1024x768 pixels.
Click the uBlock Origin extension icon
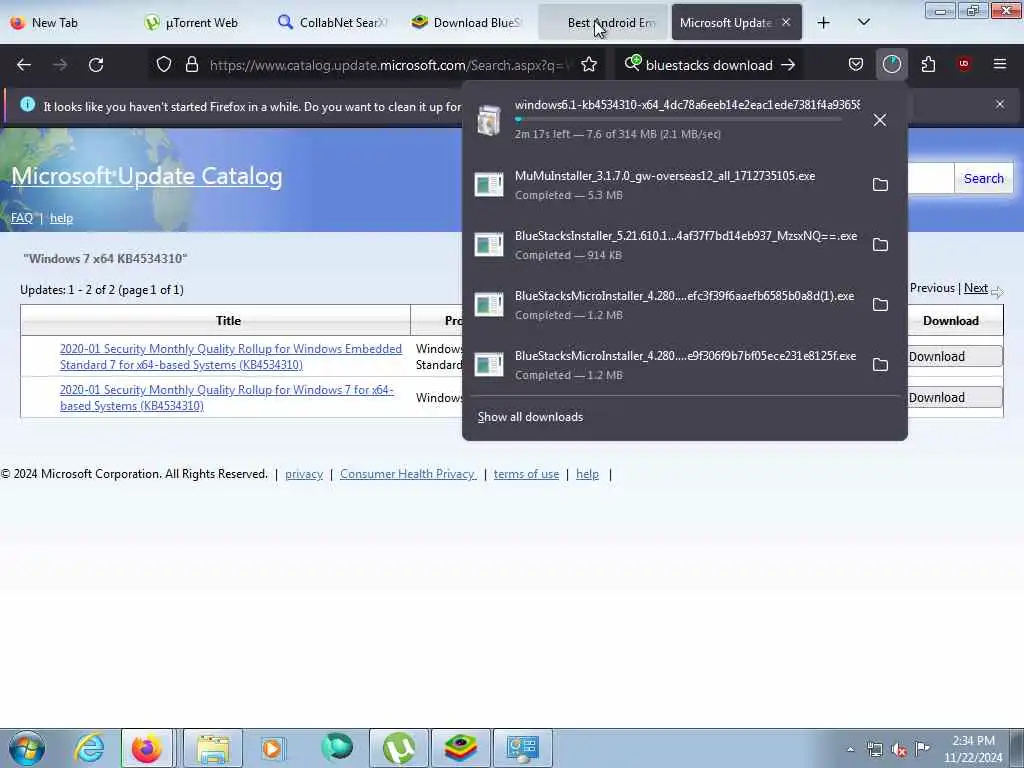(964, 64)
